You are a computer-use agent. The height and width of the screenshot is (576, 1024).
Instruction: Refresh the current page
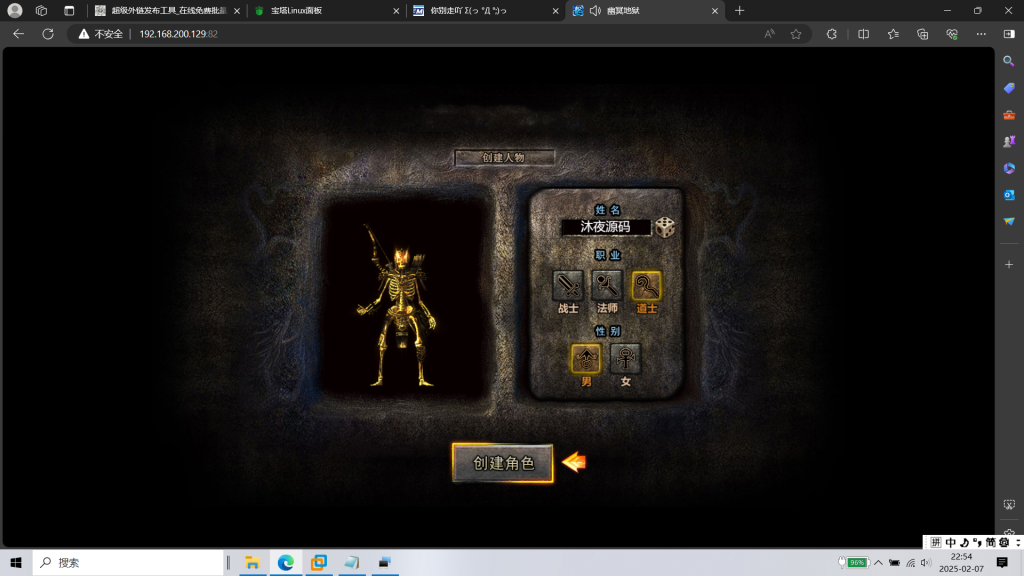pos(47,34)
